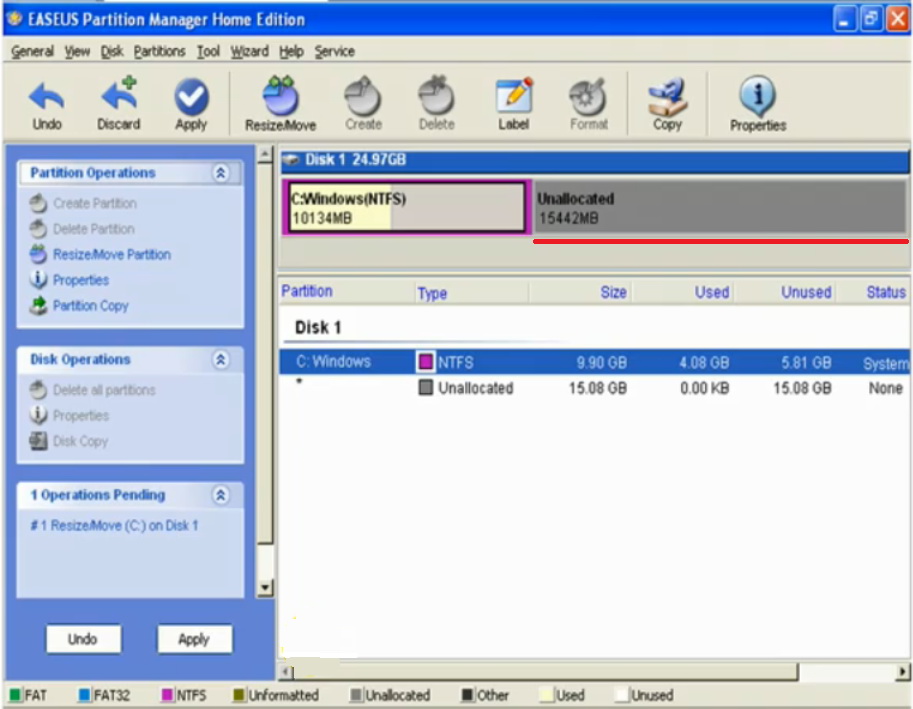This screenshot has height=709, width=913.
Task: Click Create Partition link text
Action: [x=95, y=203]
